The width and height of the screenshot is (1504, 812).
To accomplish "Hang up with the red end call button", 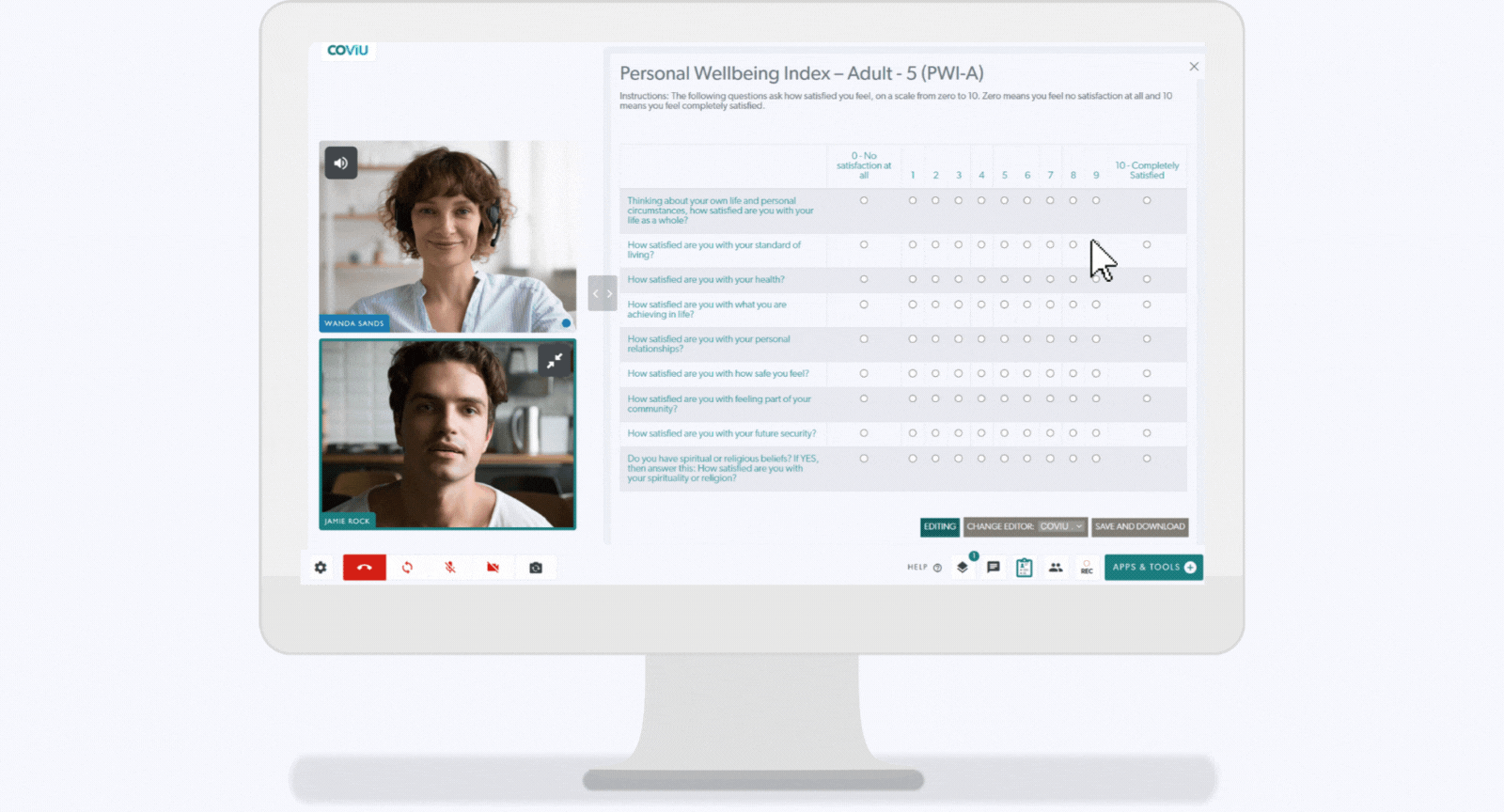I will point(364,568).
